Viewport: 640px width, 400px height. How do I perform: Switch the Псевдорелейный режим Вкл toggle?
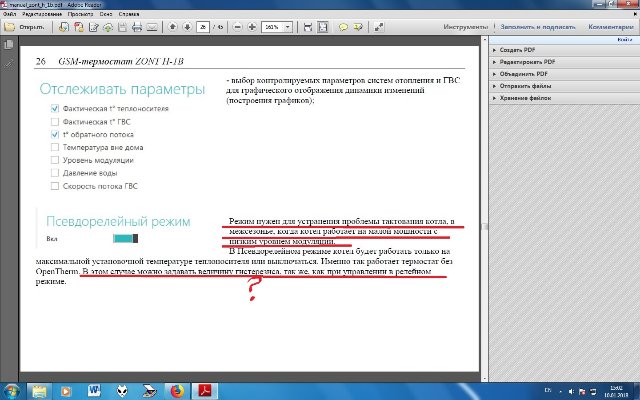point(124,239)
